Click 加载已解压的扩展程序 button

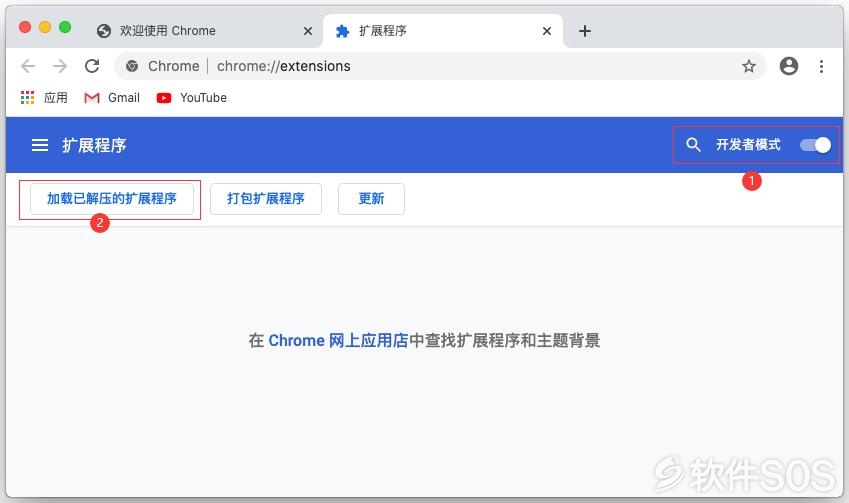(112, 199)
